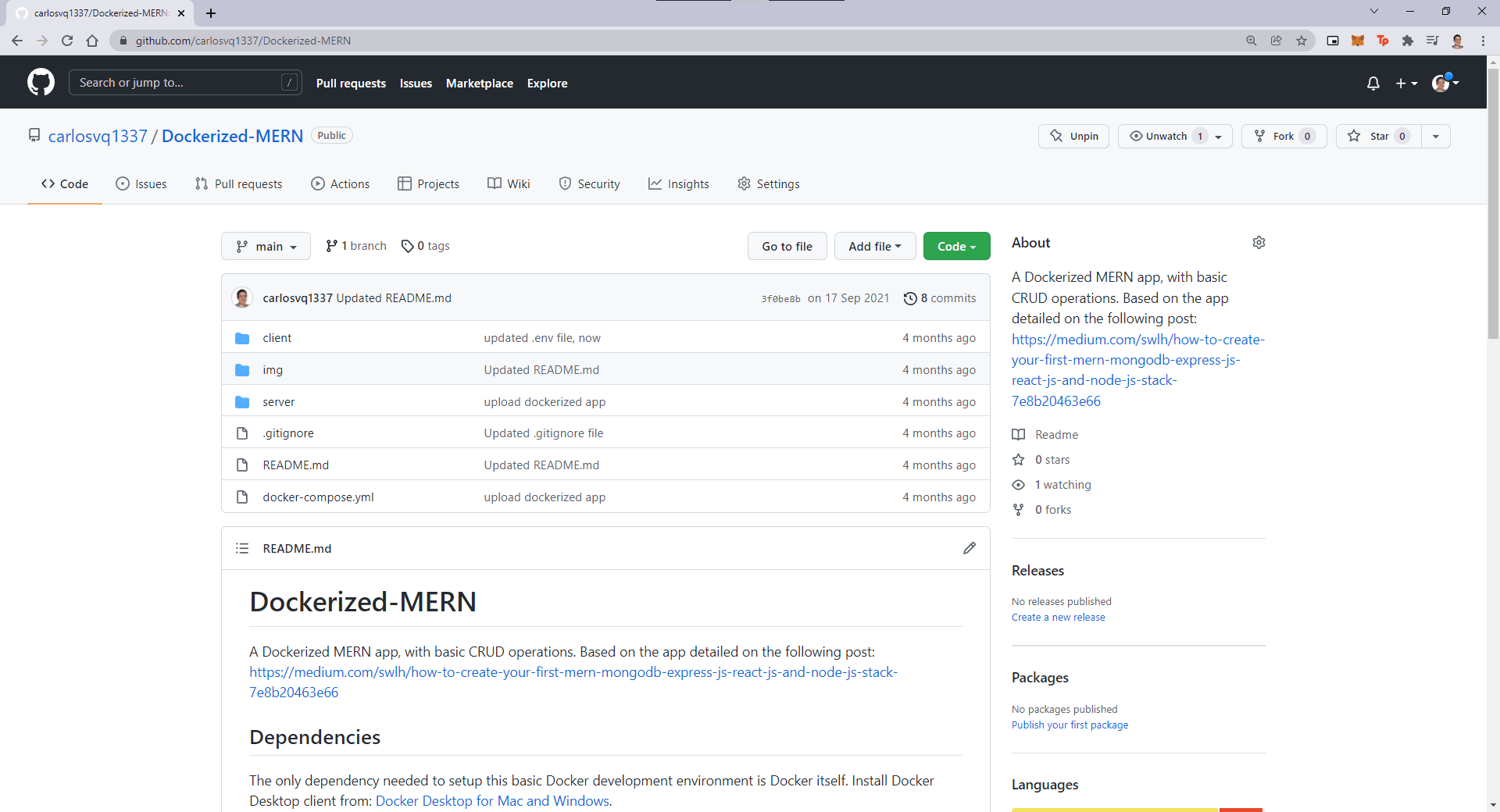Image resolution: width=1500 pixels, height=812 pixels.
Task: Open the 1 branch link
Action: (x=356, y=246)
